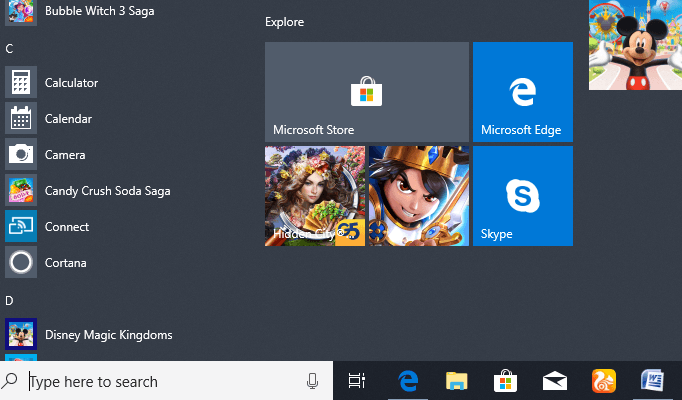Image resolution: width=682 pixels, height=400 pixels.
Task: Open File Explorer from the taskbar
Action: (x=457, y=381)
